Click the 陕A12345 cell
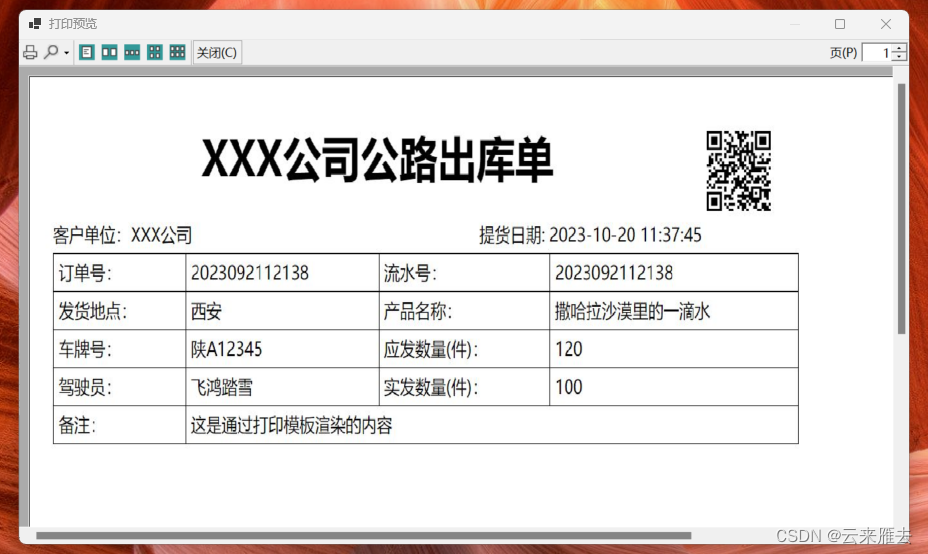Image resolution: width=928 pixels, height=554 pixels. [x=282, y=349]
